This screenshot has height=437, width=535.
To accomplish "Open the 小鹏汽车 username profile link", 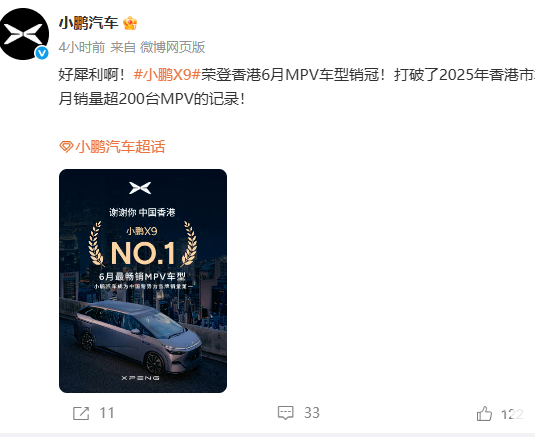I will tap(89, 23).
